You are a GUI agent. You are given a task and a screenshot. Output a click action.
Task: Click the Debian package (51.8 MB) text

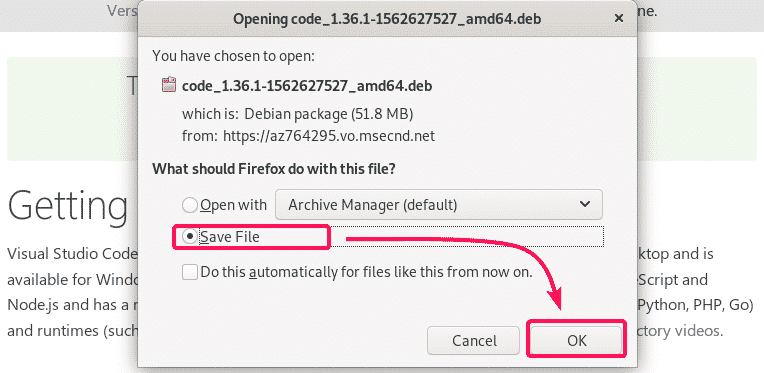[x=328, y=114]
